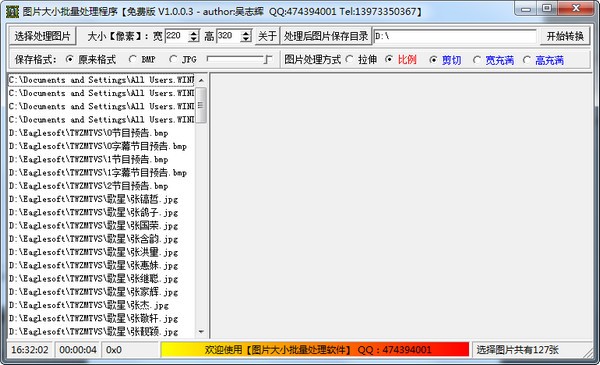Increase width with the up stepper arrow

coord(194,33)
